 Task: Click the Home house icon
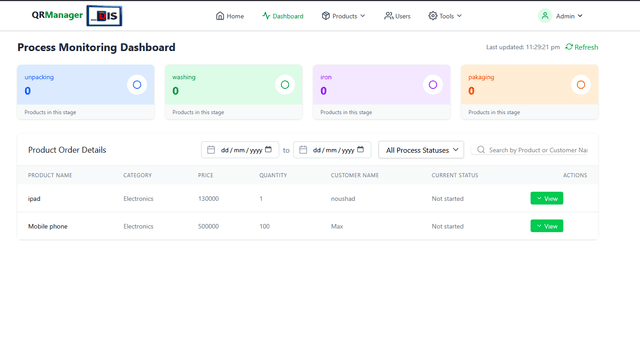[x=220, y=16]
